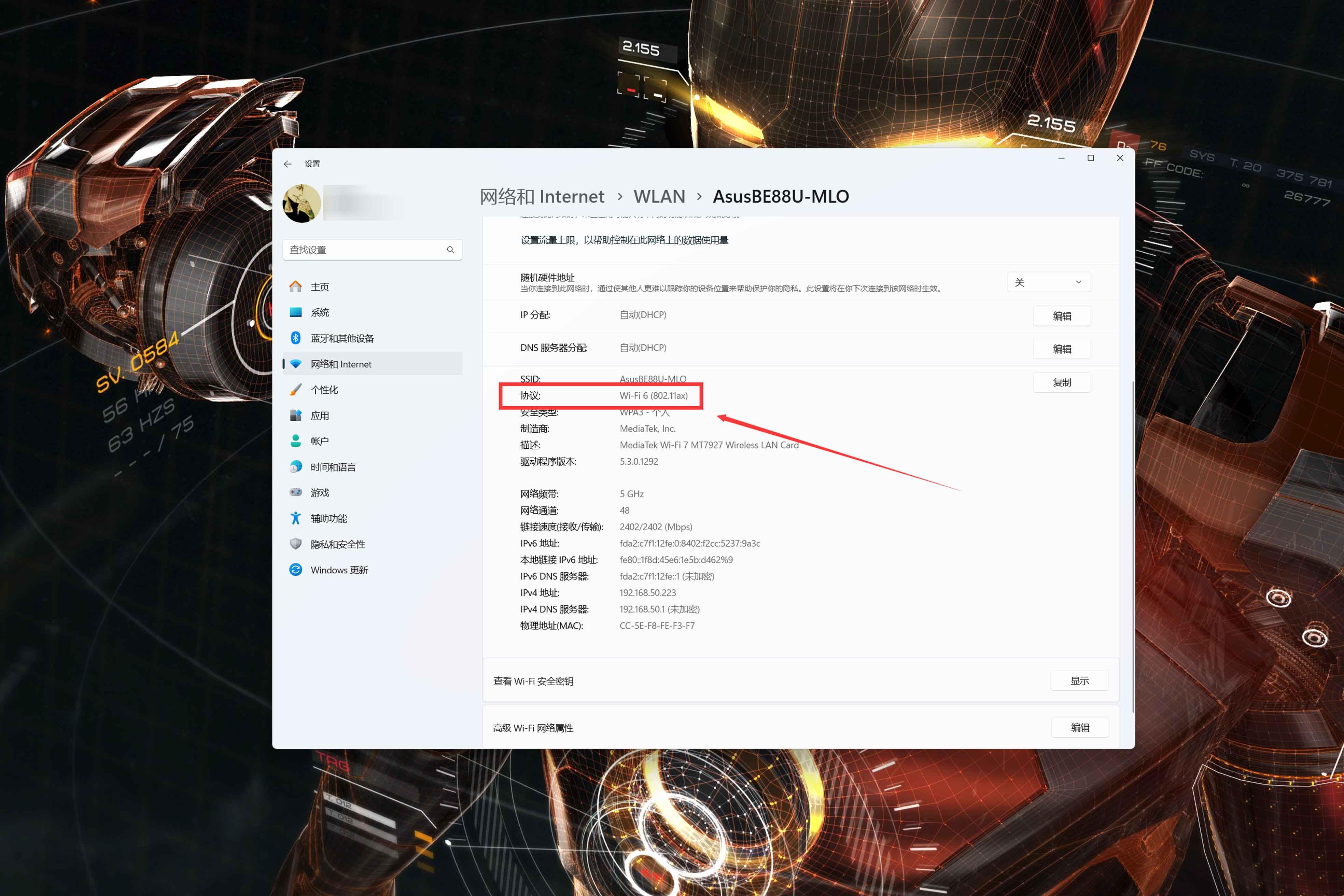Click 显示 to view Wi-Fi security key

coord(1079,681)
